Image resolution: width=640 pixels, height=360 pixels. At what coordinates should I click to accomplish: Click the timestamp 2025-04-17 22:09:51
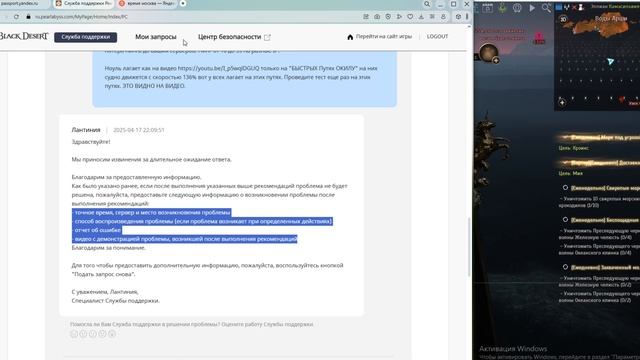point(139,130)
